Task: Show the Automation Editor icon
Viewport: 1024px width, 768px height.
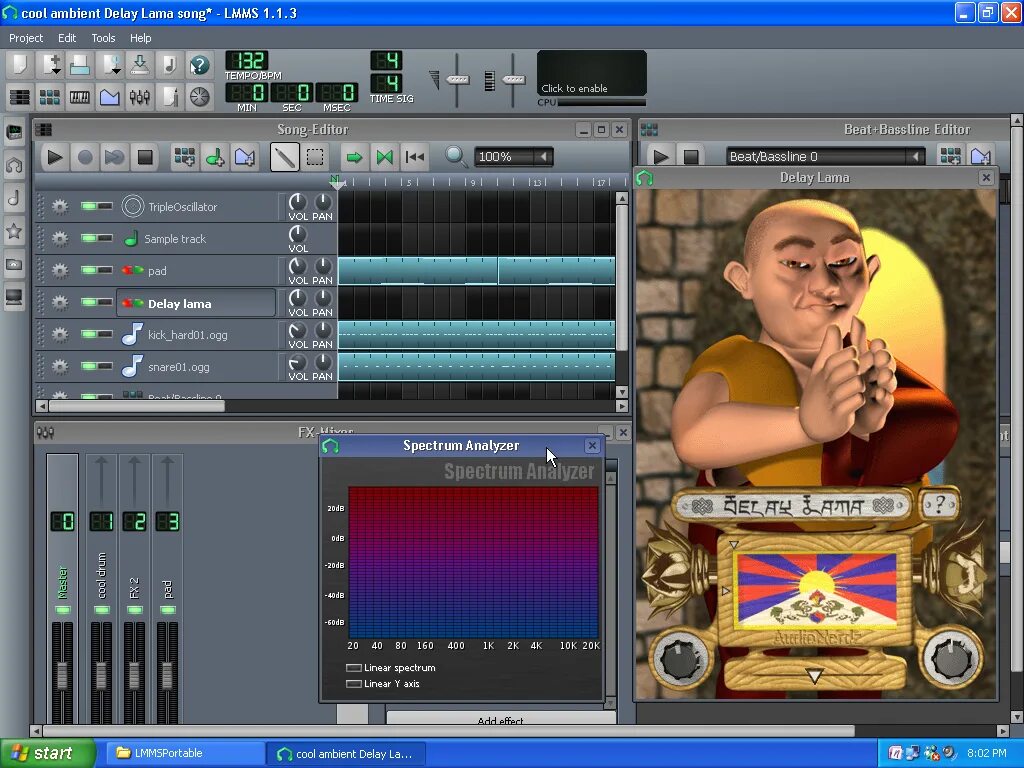Action: (x=110, y=97)
